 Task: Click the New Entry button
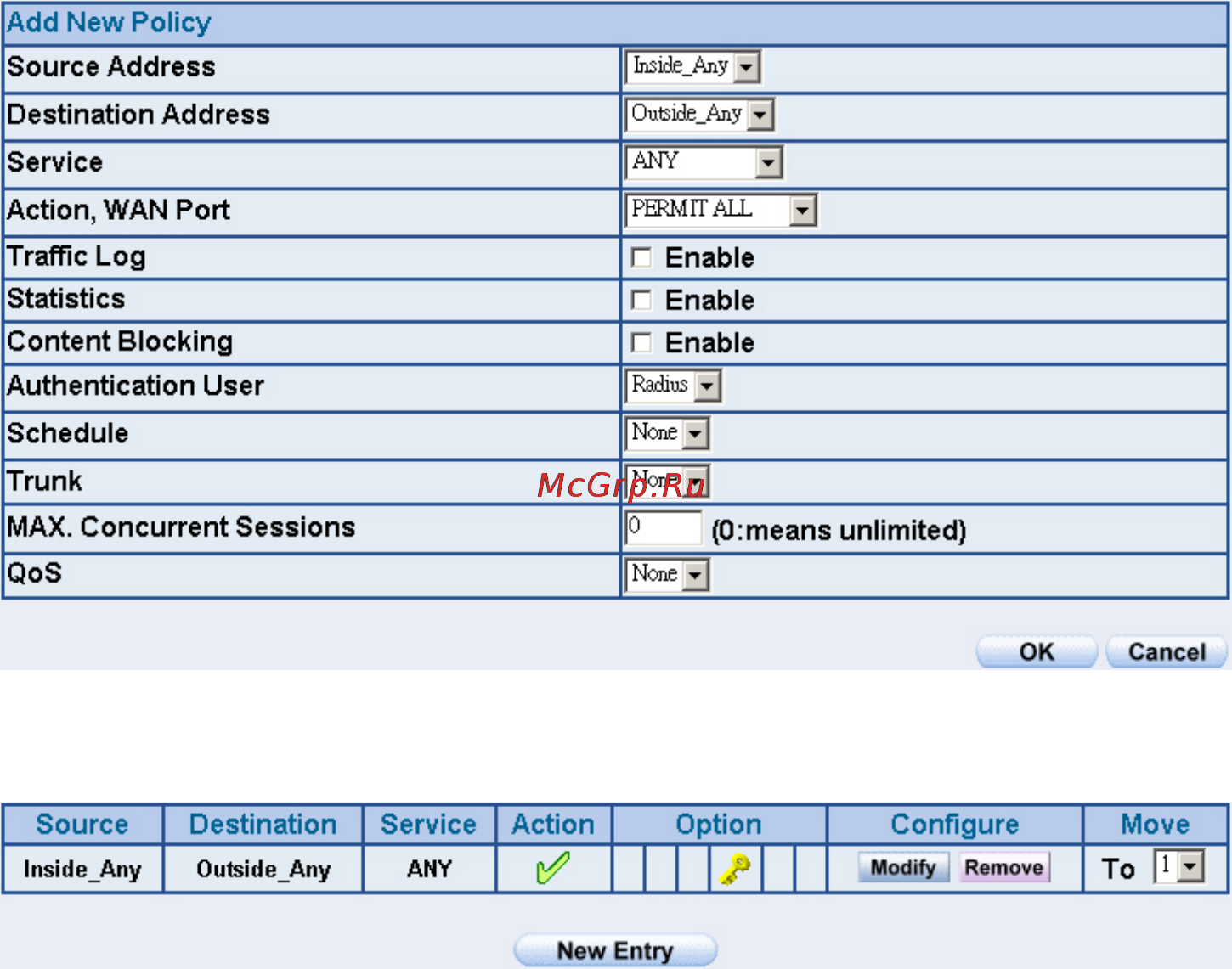click(x=615, y=950)
